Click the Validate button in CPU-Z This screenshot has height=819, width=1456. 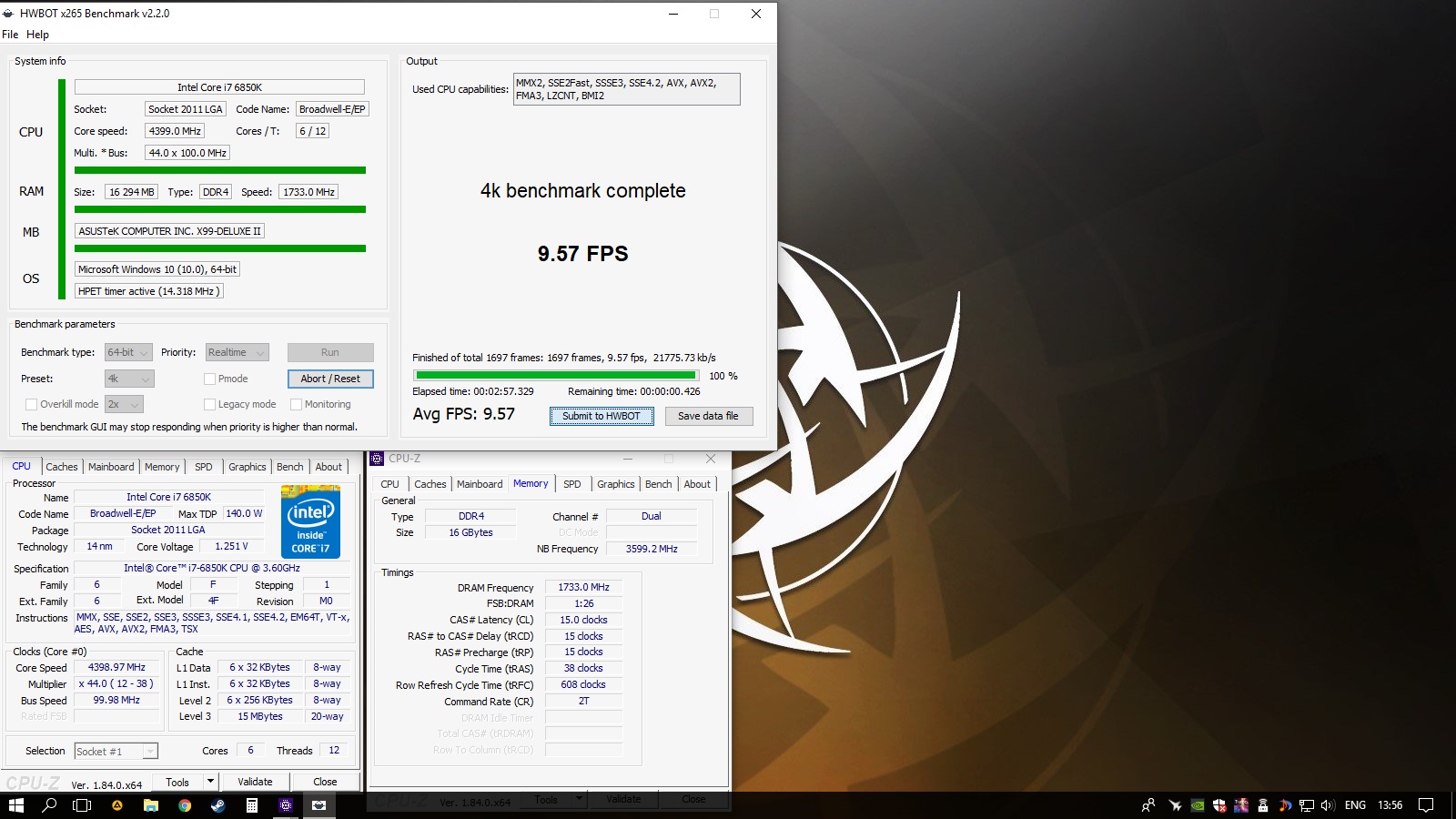[x=255, y=782]
